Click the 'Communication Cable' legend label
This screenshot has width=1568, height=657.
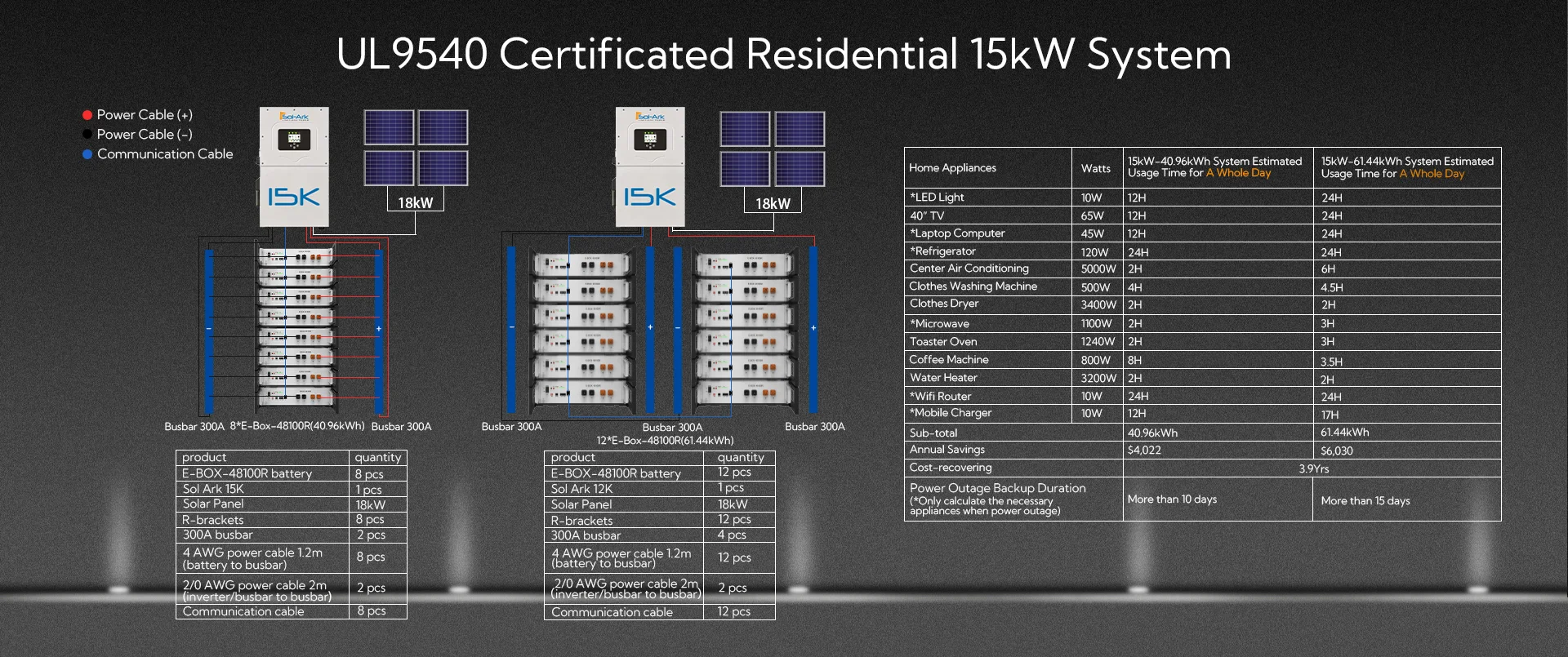coord(165,154)
